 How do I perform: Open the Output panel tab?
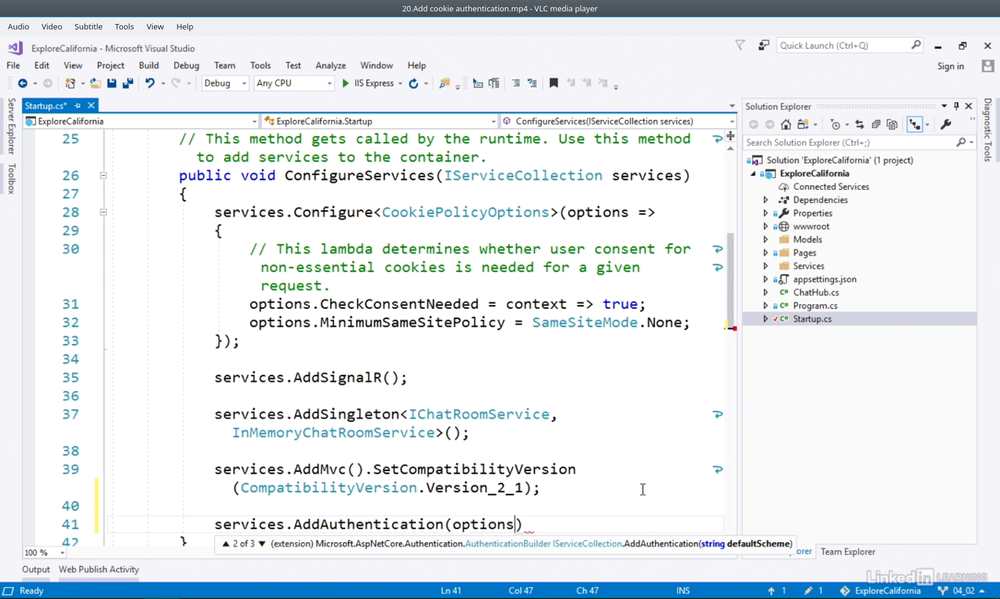pyautogui.click(x=36, y=570)
